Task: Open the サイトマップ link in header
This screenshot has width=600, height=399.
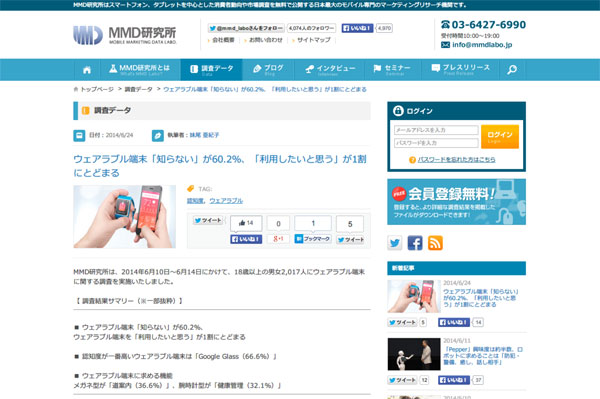Action: 314,40
